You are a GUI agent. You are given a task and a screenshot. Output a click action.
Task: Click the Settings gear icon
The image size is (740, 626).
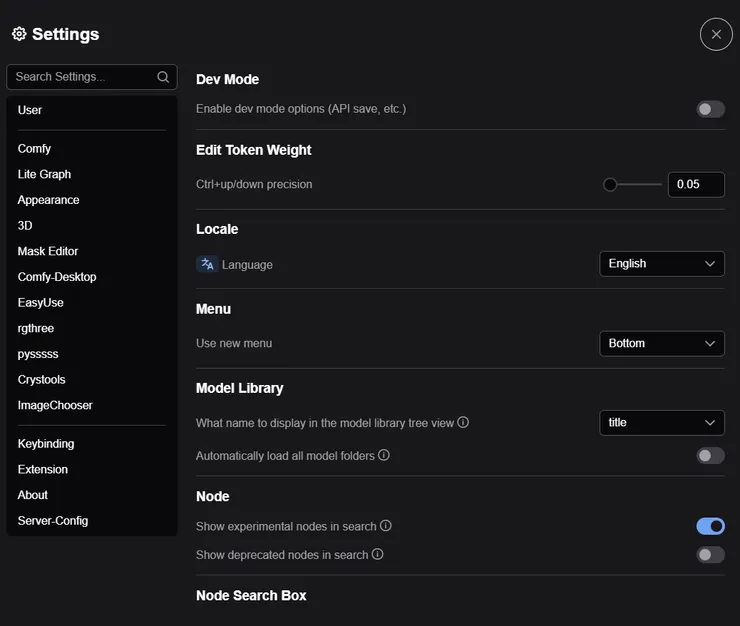click(x=19, y=34)
